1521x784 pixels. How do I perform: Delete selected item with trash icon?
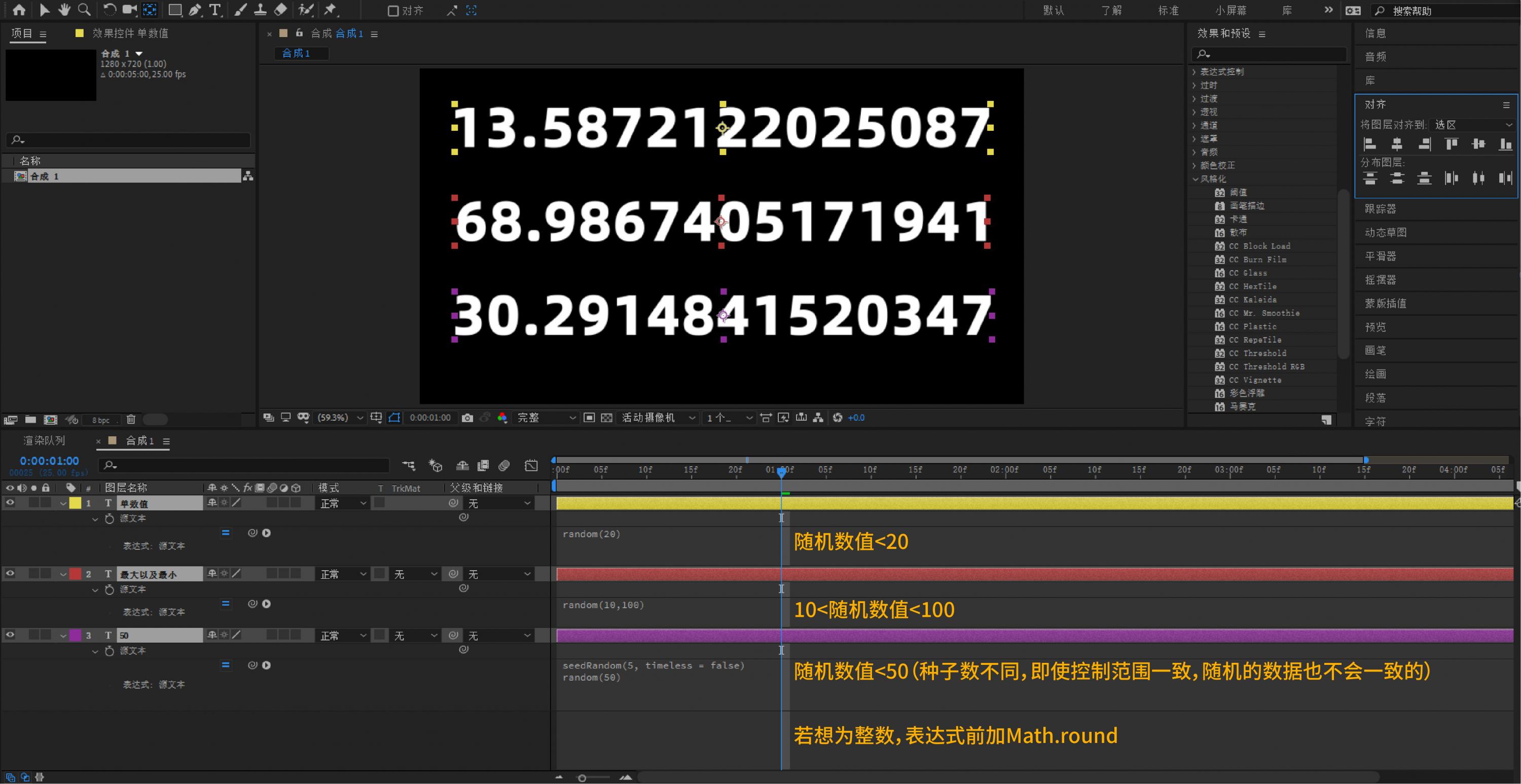[x=131, y=420]
